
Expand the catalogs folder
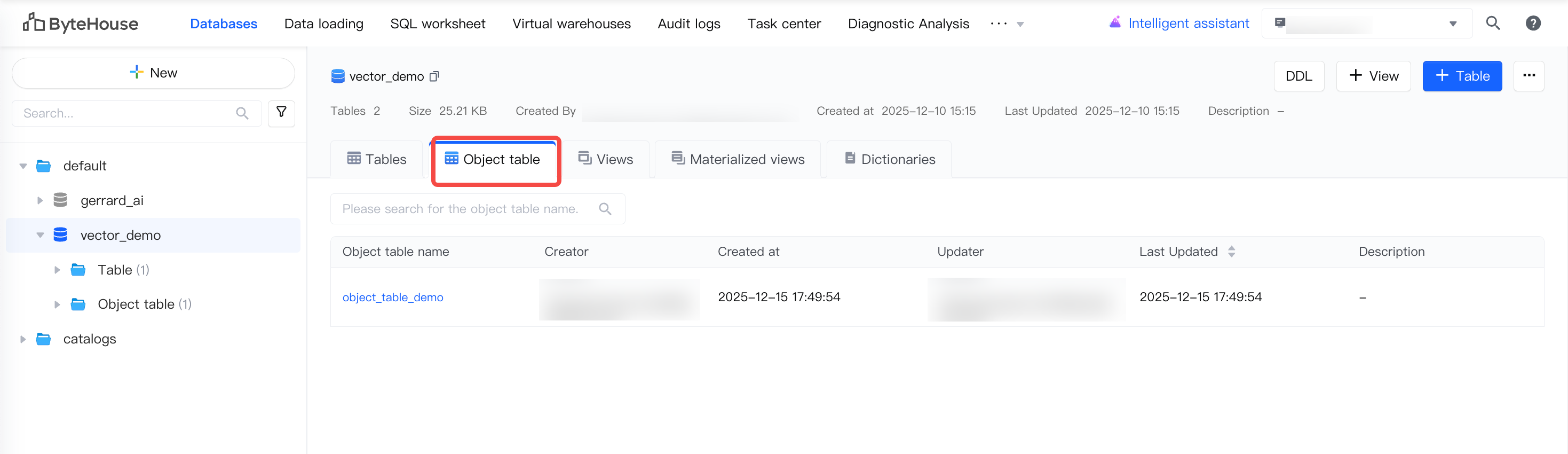(23, 339)
